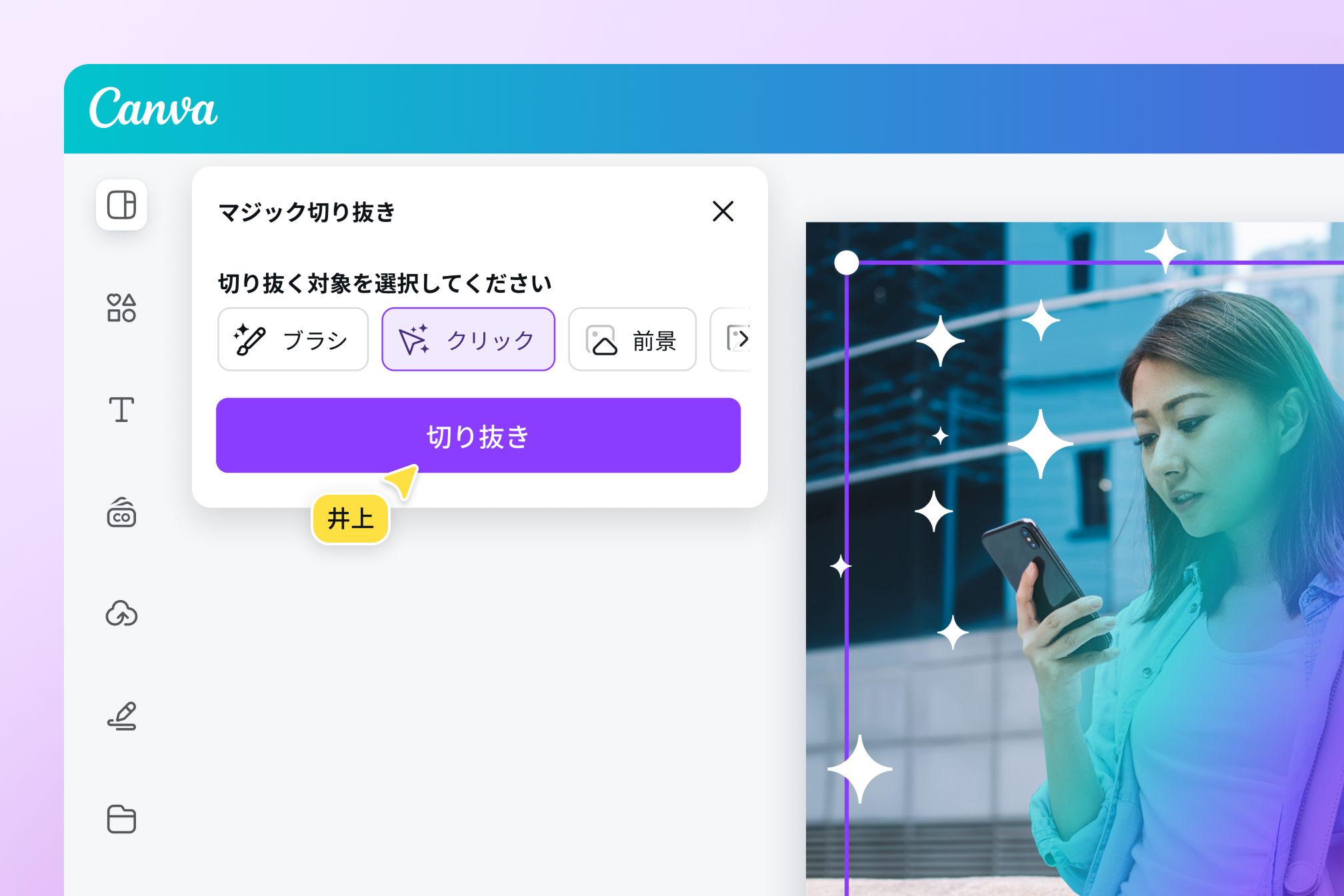
Task: Select the ブラシ selection mode
Action: pos(293,339)
